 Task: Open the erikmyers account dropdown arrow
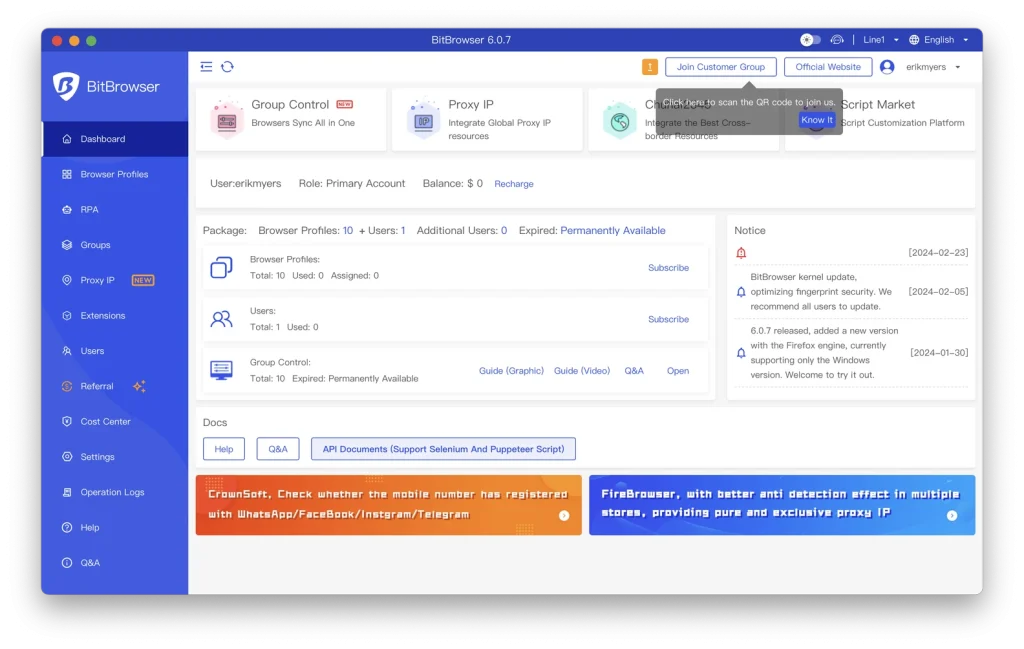pos(958,67)
